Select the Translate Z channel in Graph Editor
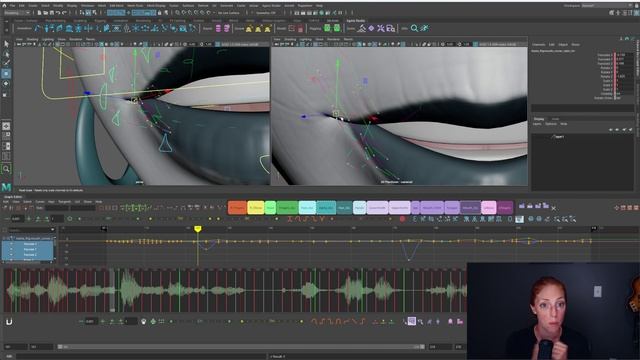Screen dimensions: 640x360 [30, 254]
